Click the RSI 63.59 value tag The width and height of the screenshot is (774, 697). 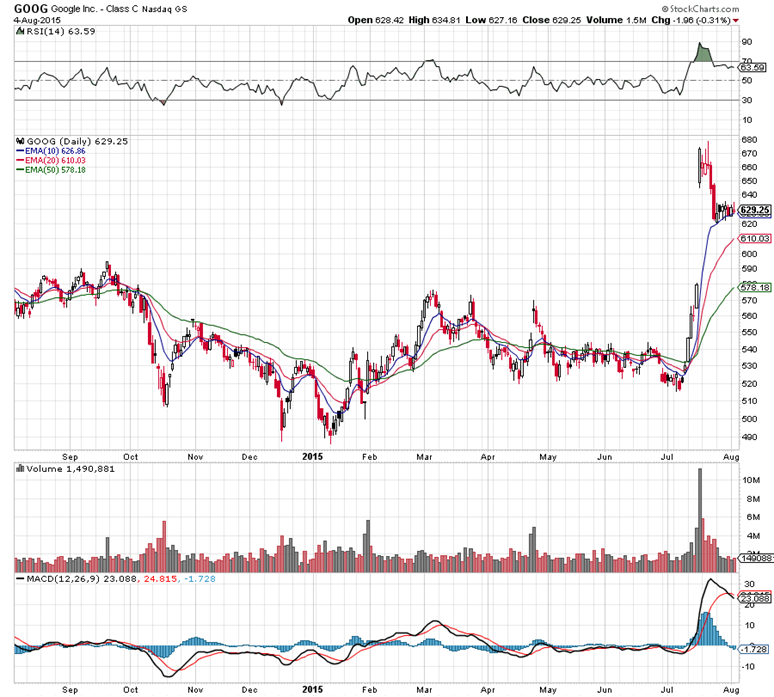(752, 67)
